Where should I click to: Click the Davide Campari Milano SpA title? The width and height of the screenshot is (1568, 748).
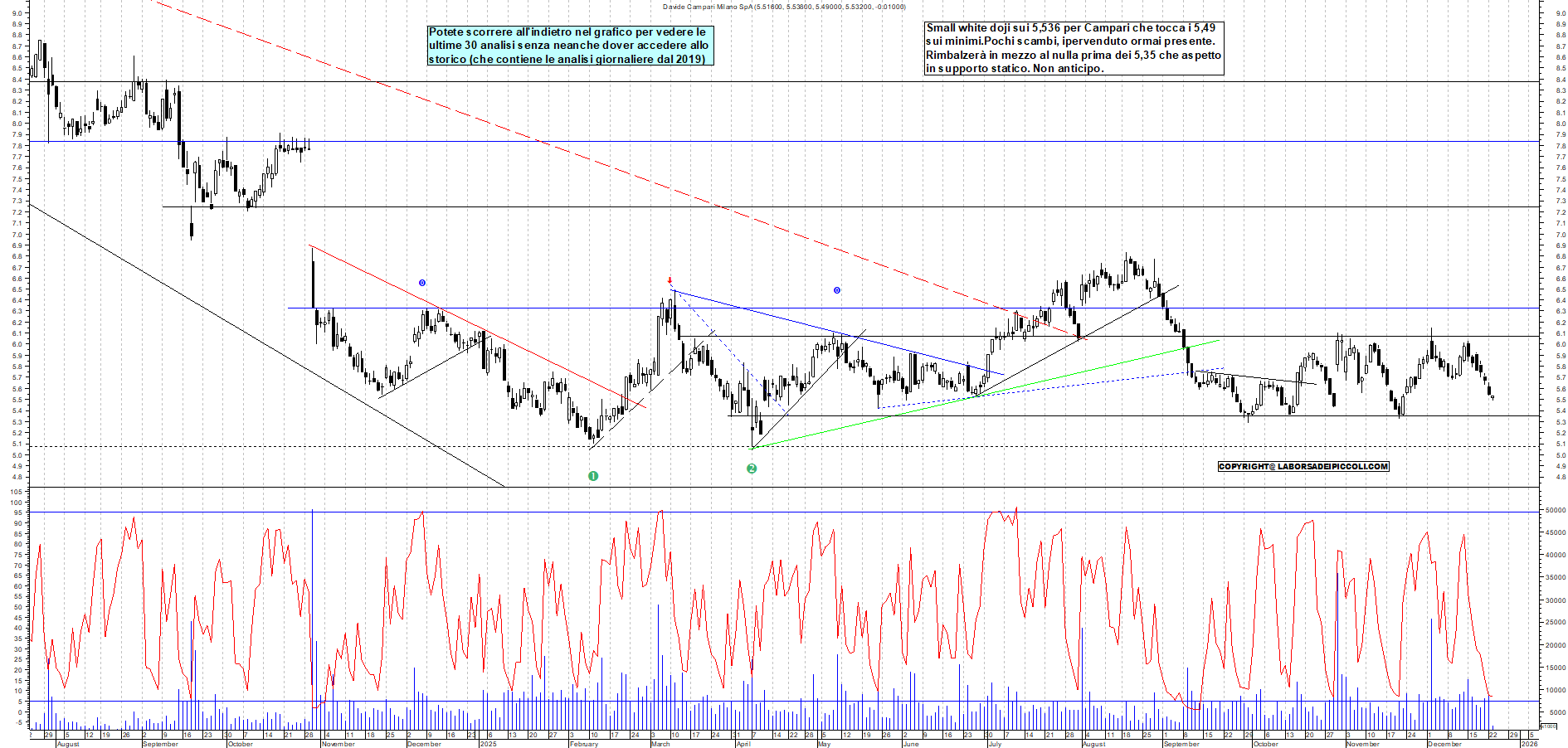pos(784,7)
